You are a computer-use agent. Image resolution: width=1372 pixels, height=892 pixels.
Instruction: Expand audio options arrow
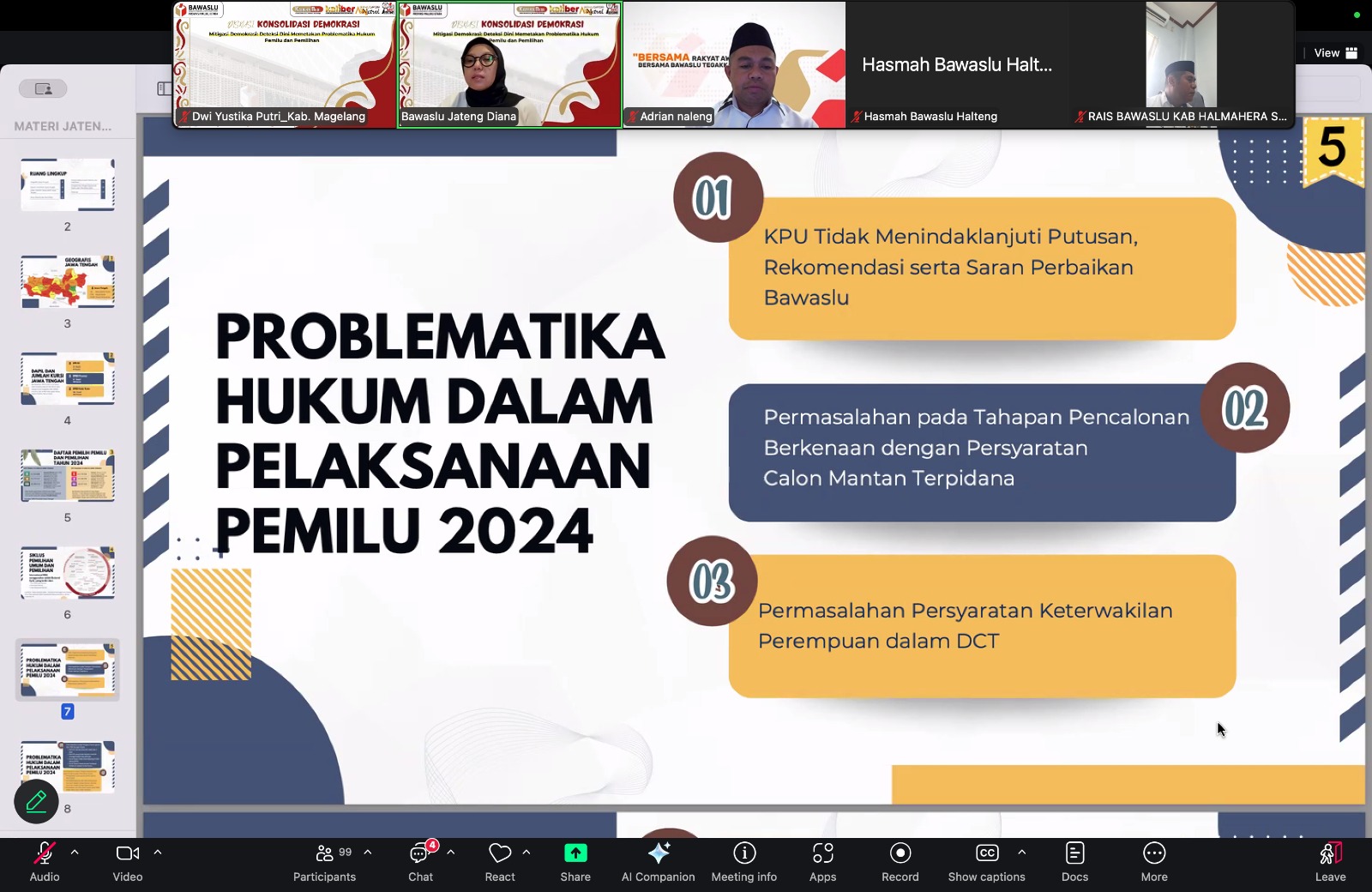(x=75, y=853)
